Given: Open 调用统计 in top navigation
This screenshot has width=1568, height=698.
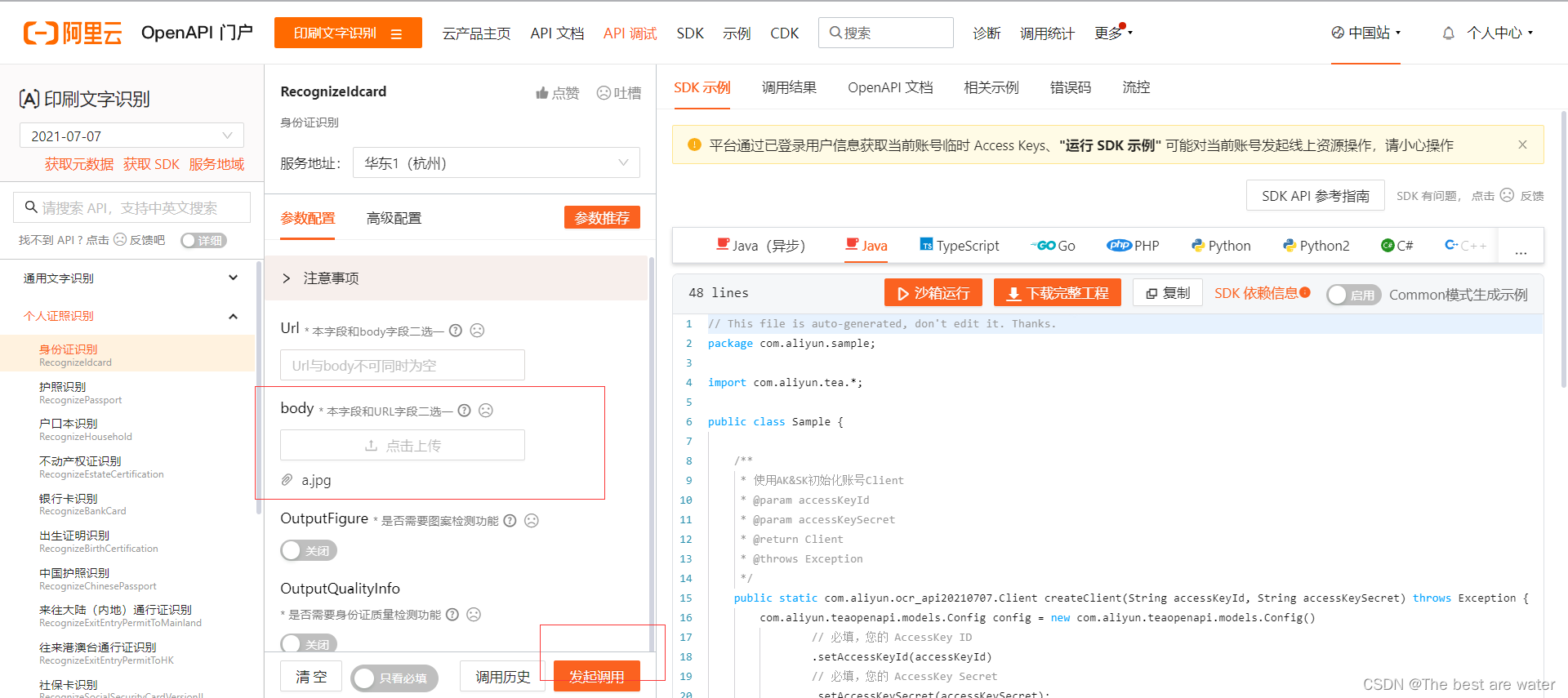Looking at the screenshot, I should coord(1047,33).
